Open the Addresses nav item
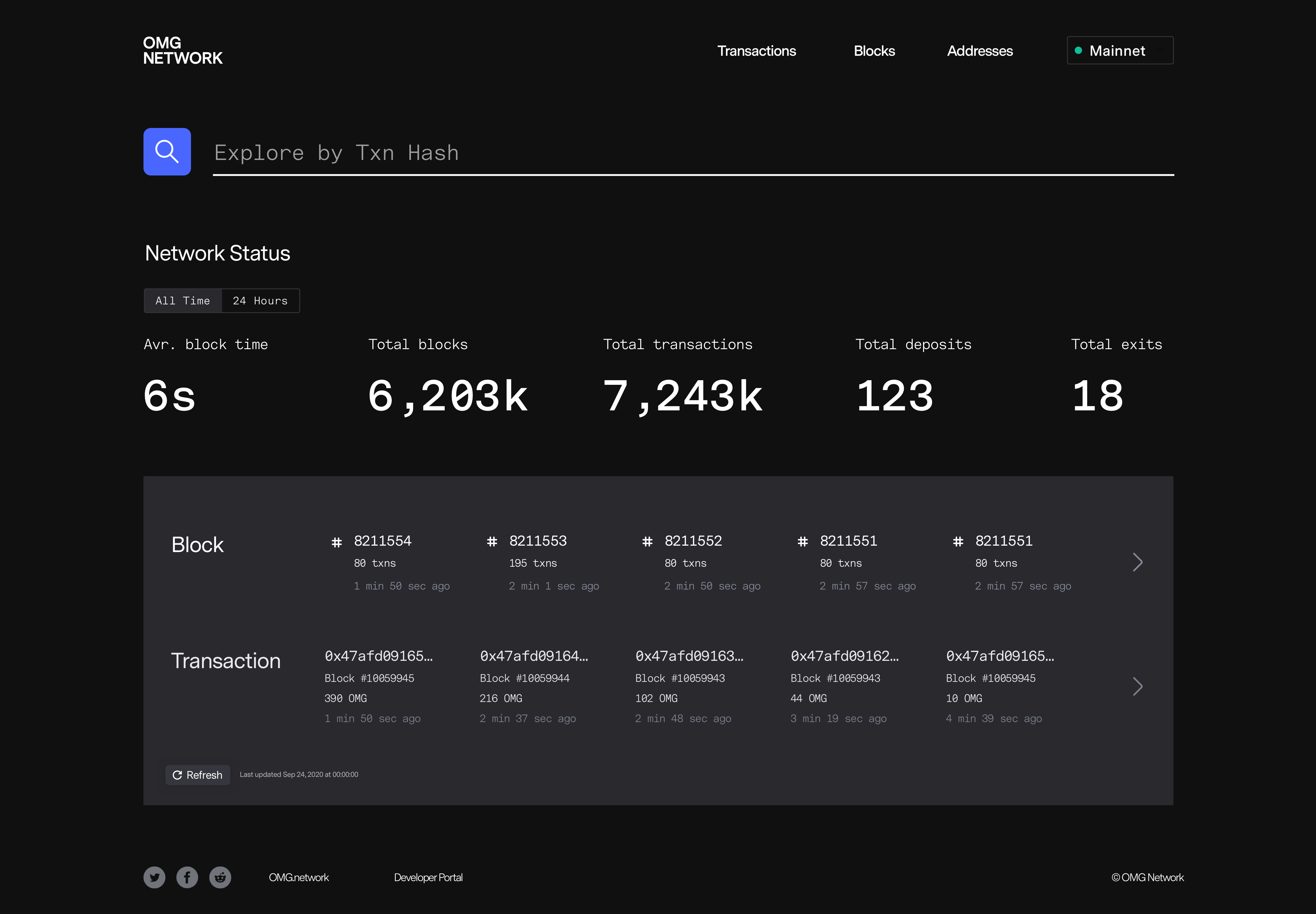 979,51
